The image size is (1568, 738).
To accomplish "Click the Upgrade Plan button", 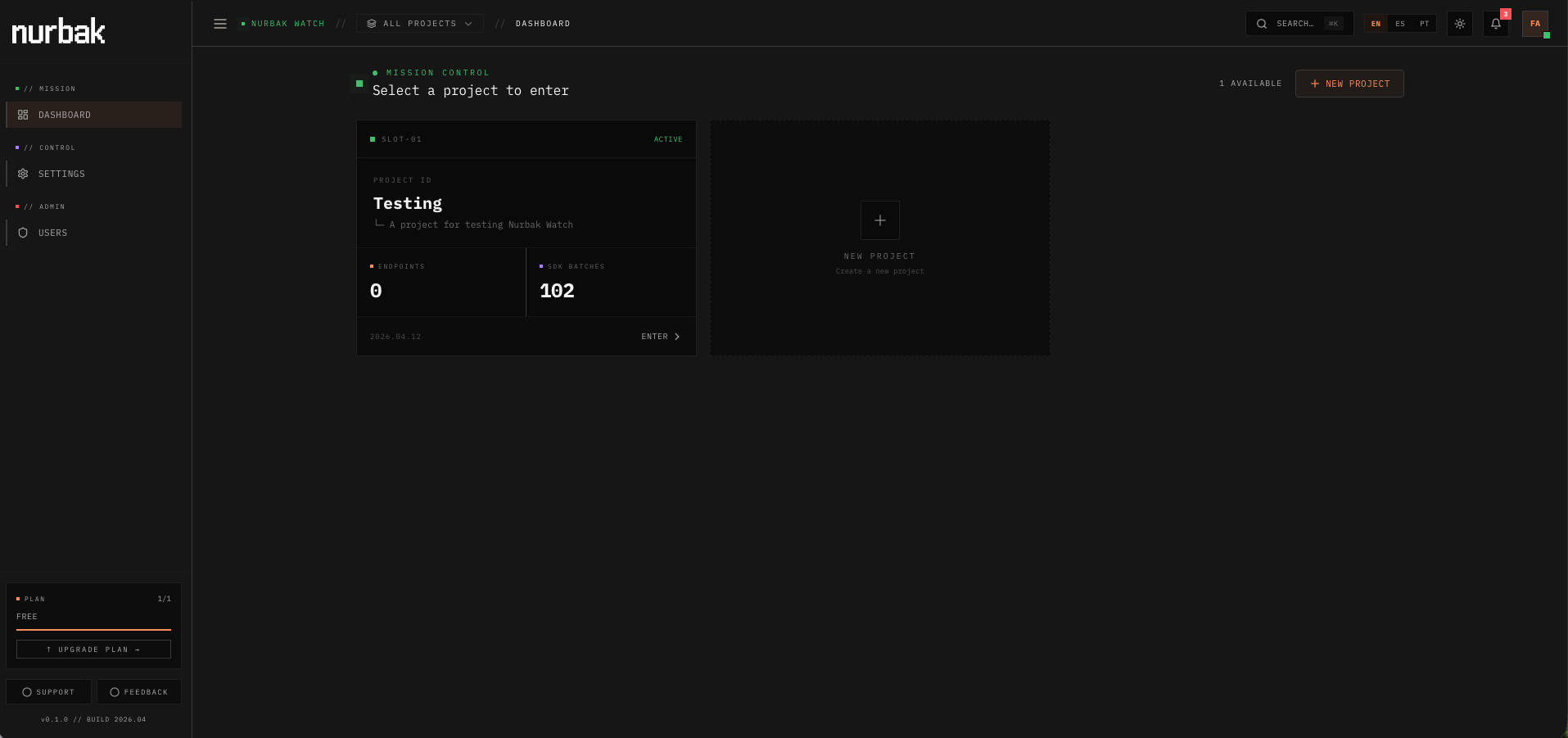I will (x=93, y=650).
